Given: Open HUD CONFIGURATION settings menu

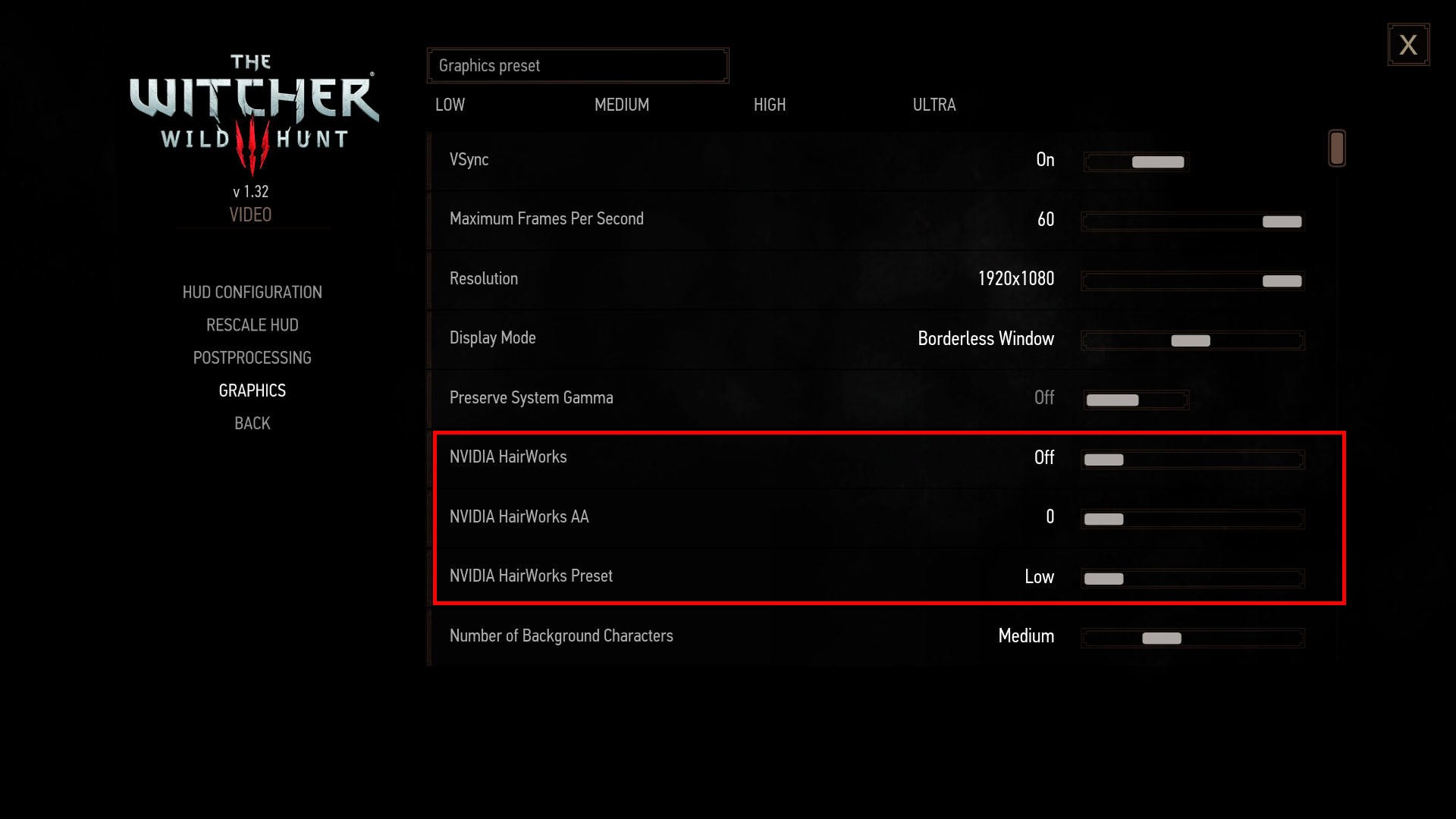Looking at the screenshot, I should 252,292.
